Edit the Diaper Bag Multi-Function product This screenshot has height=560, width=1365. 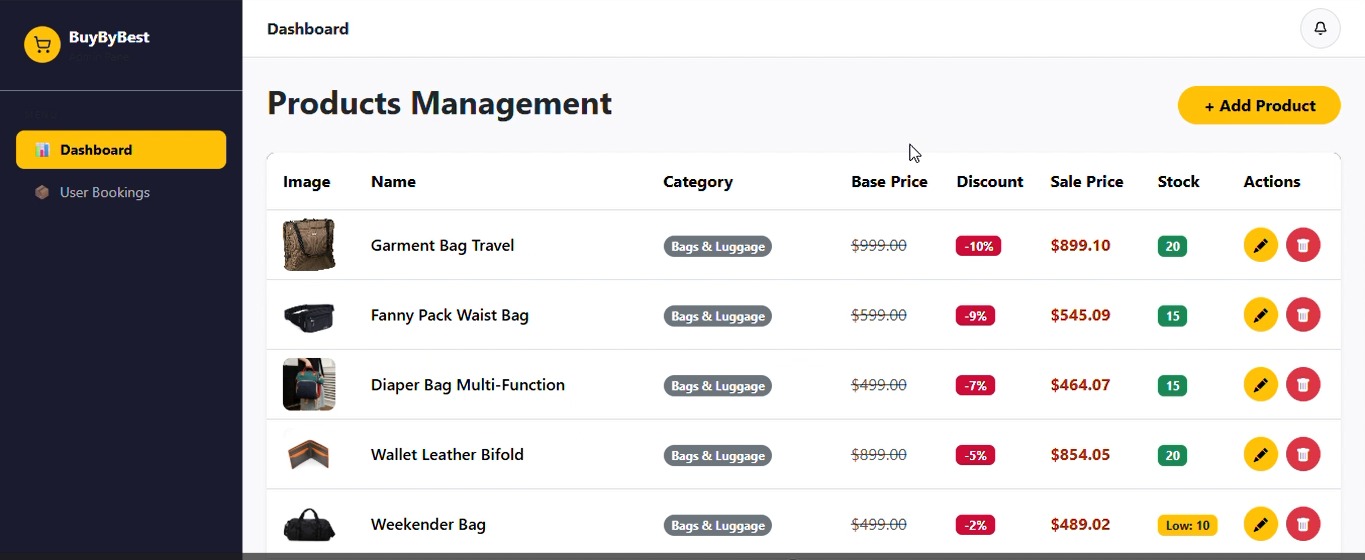1261,384
